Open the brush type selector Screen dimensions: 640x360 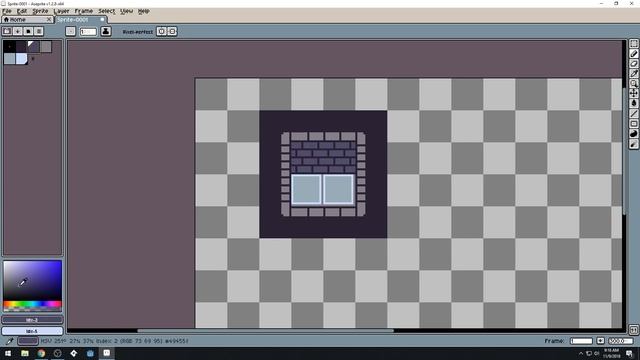click(x=71, y=31)
